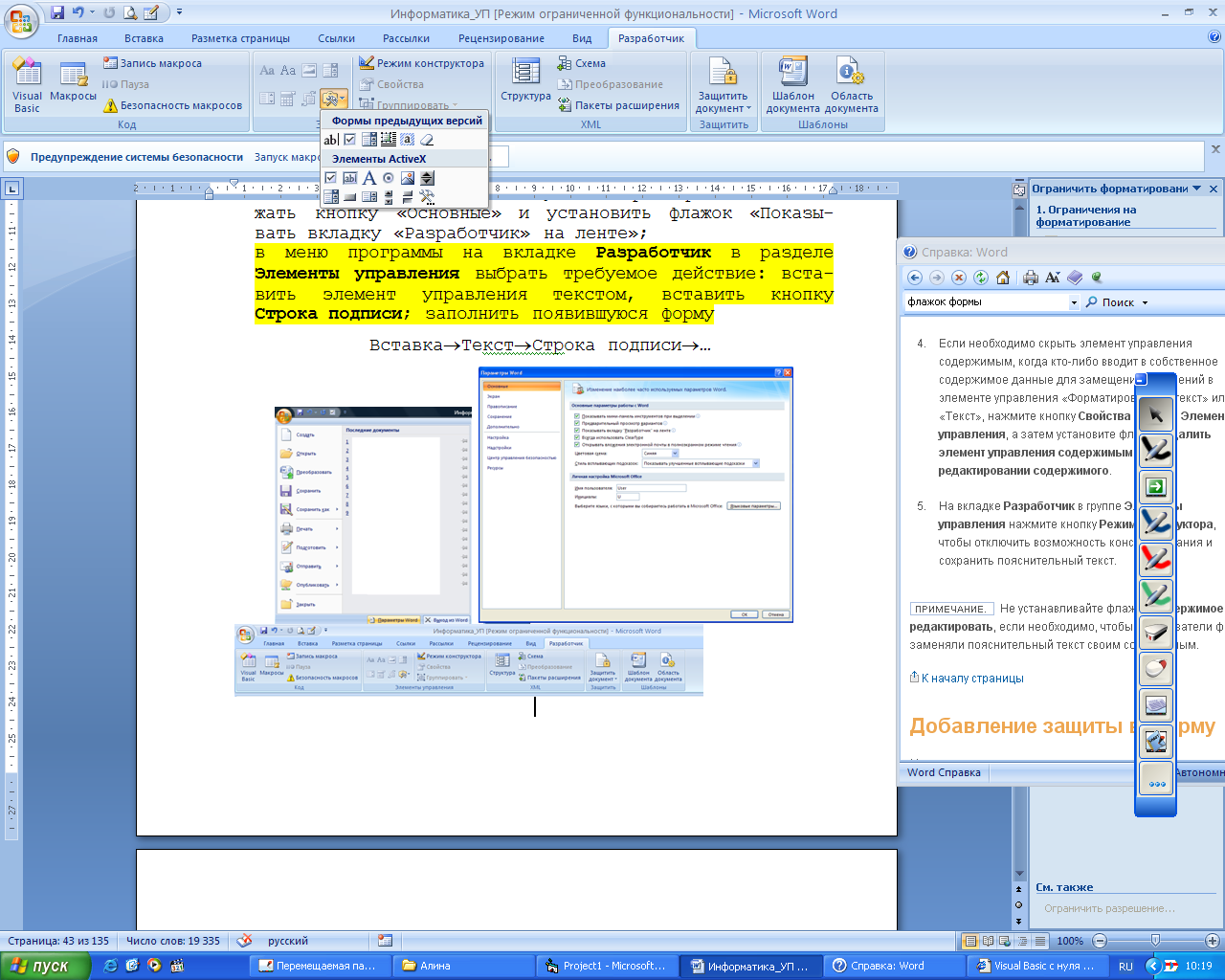Open the Разметка страницы tab

(240, 38)
